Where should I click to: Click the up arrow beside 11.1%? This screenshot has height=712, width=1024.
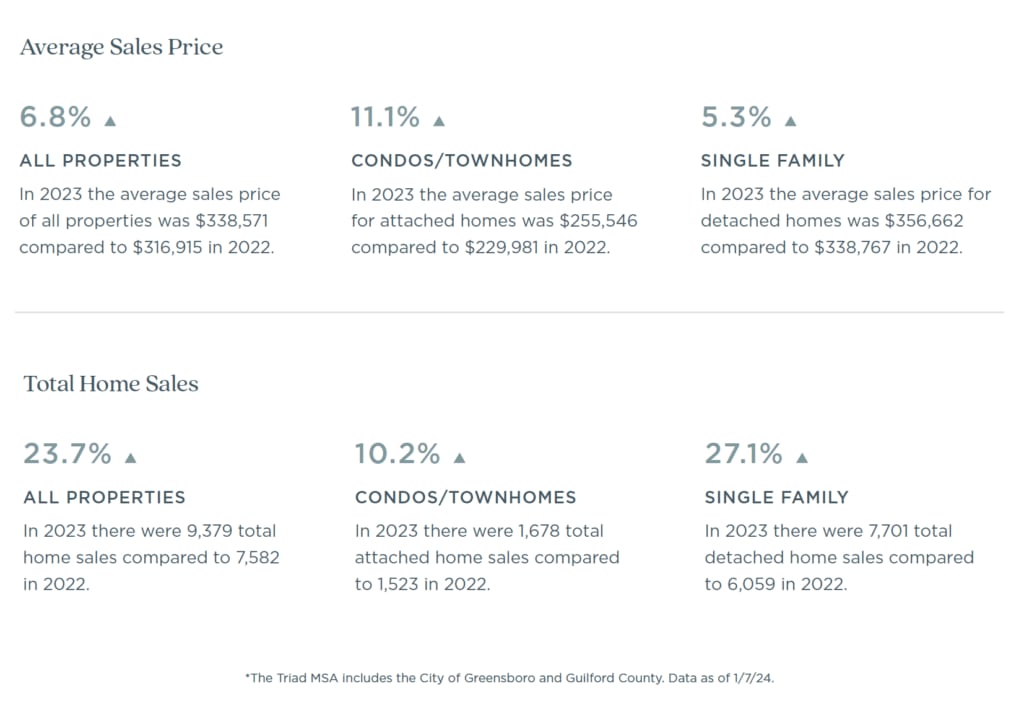click(439, 121)
